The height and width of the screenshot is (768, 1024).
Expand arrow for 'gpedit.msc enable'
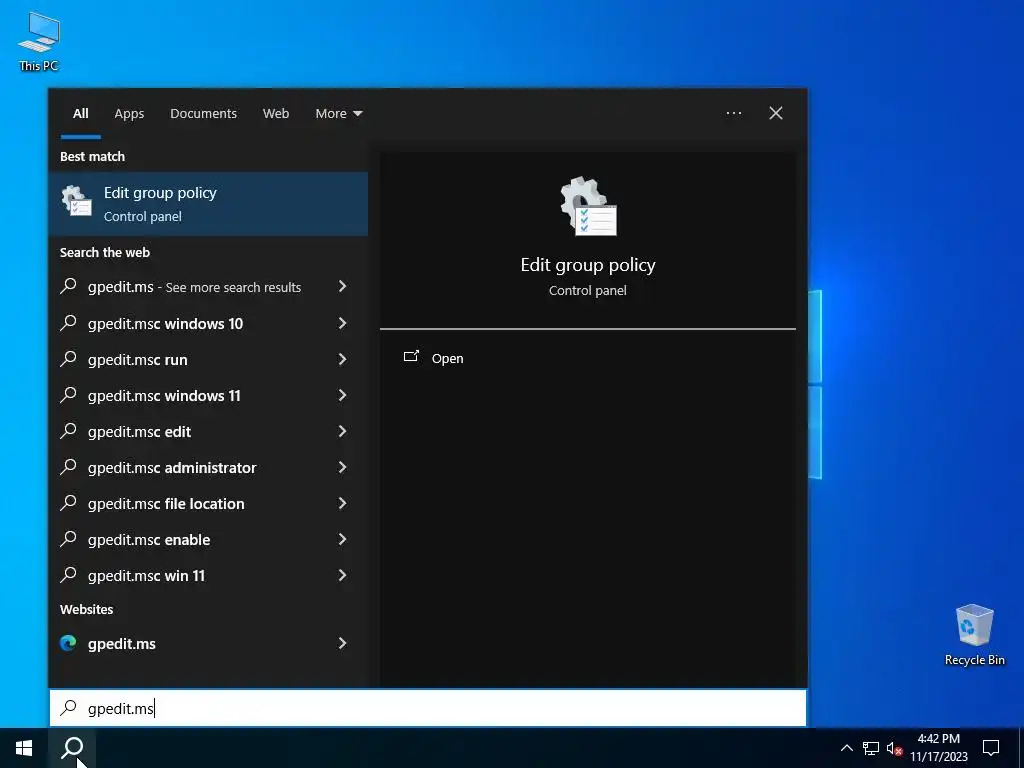[342, 538]
